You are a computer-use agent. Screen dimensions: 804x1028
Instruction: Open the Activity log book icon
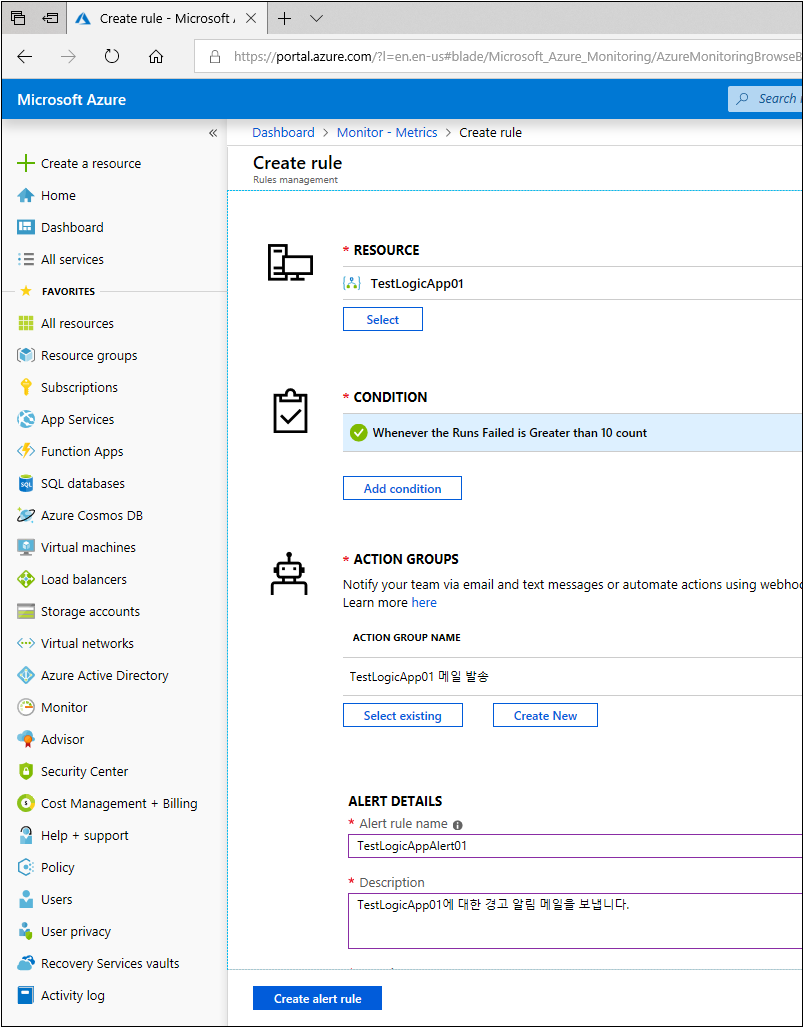pos(26,996)
